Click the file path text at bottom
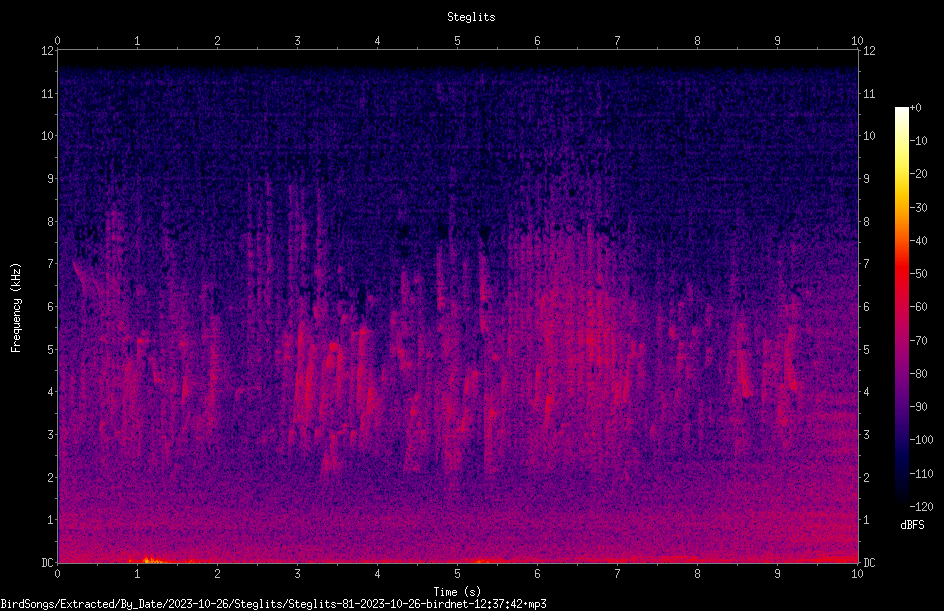The width and height of the screenshot is (944, 611). [x=273, y=604]
